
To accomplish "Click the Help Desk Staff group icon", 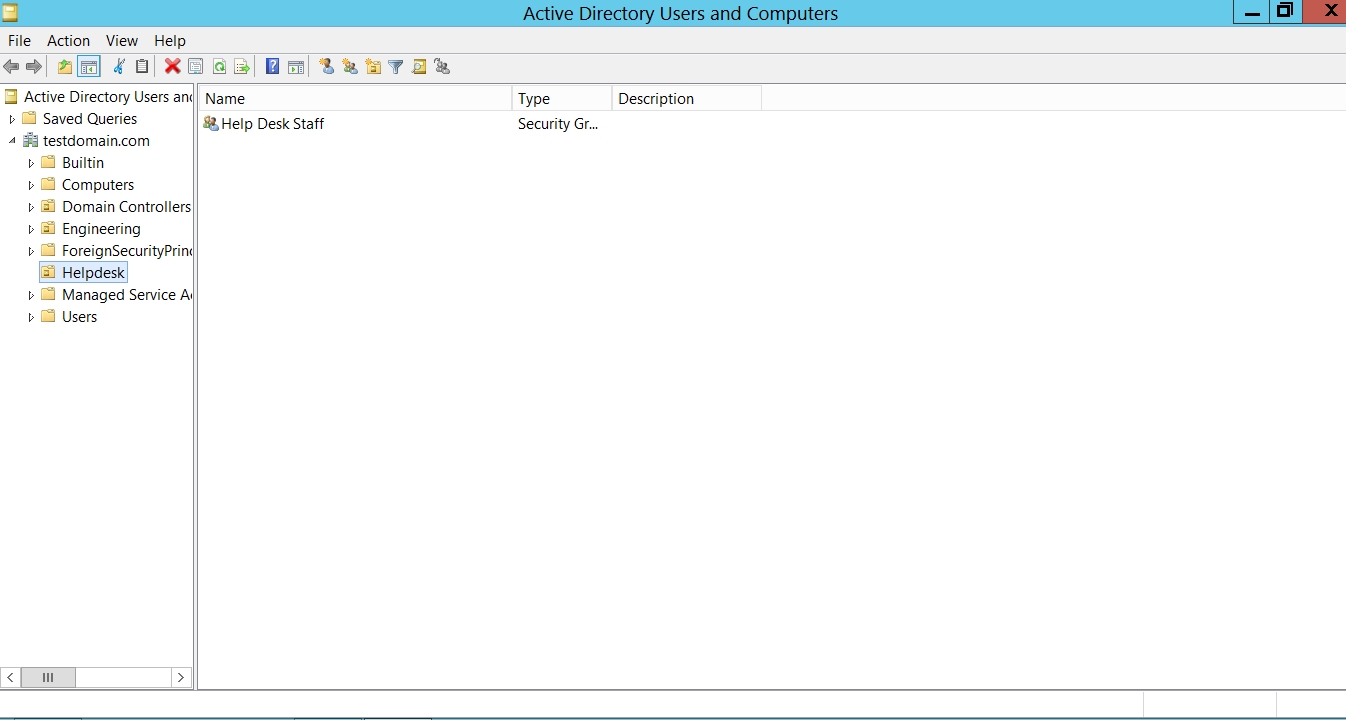I will coord(210,123).
